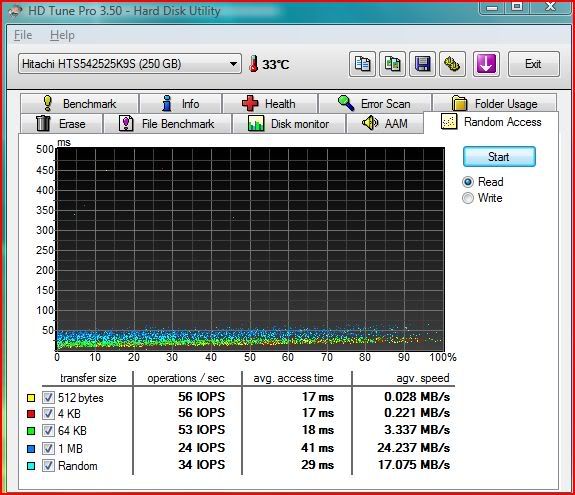Screen dimensions: 575x495
Task: Click the transfer size column header
Action: (88, 378)
